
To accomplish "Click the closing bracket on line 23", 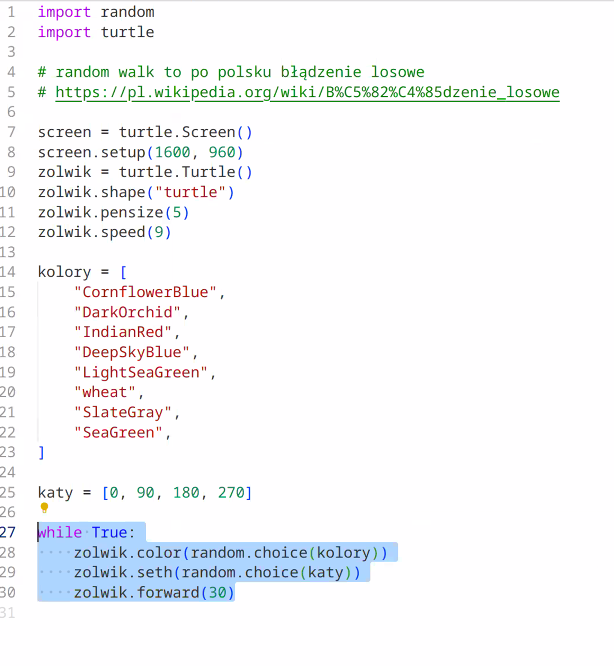I will point(41,452).
